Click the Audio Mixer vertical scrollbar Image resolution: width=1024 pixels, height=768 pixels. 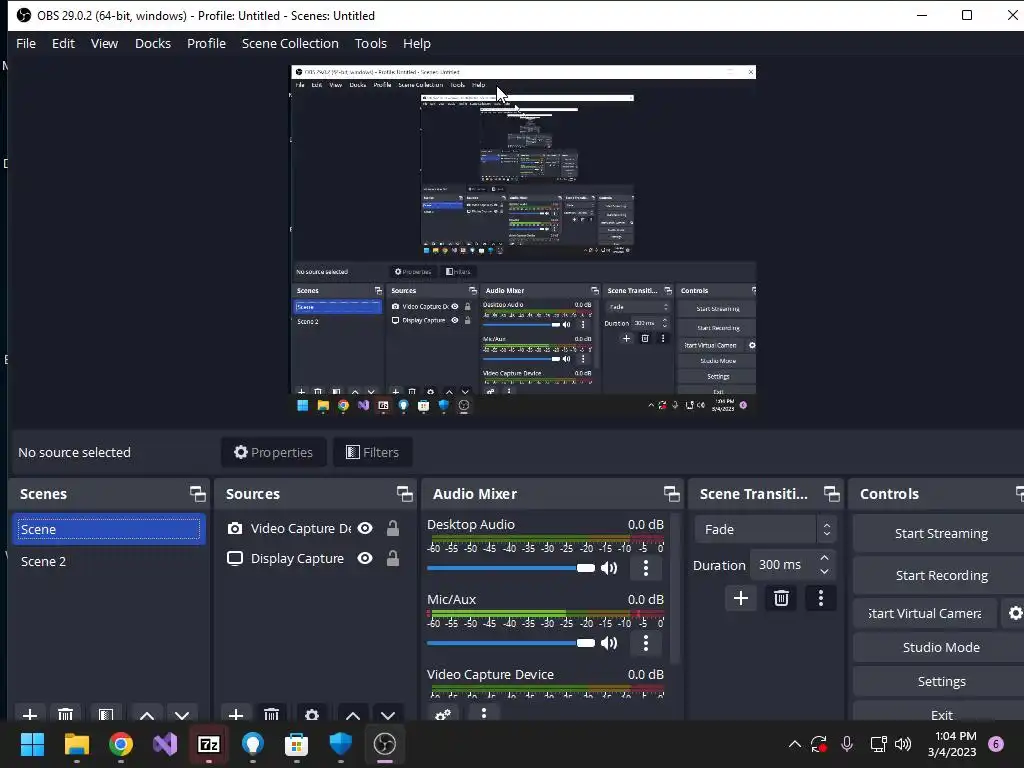pos(675,588)
